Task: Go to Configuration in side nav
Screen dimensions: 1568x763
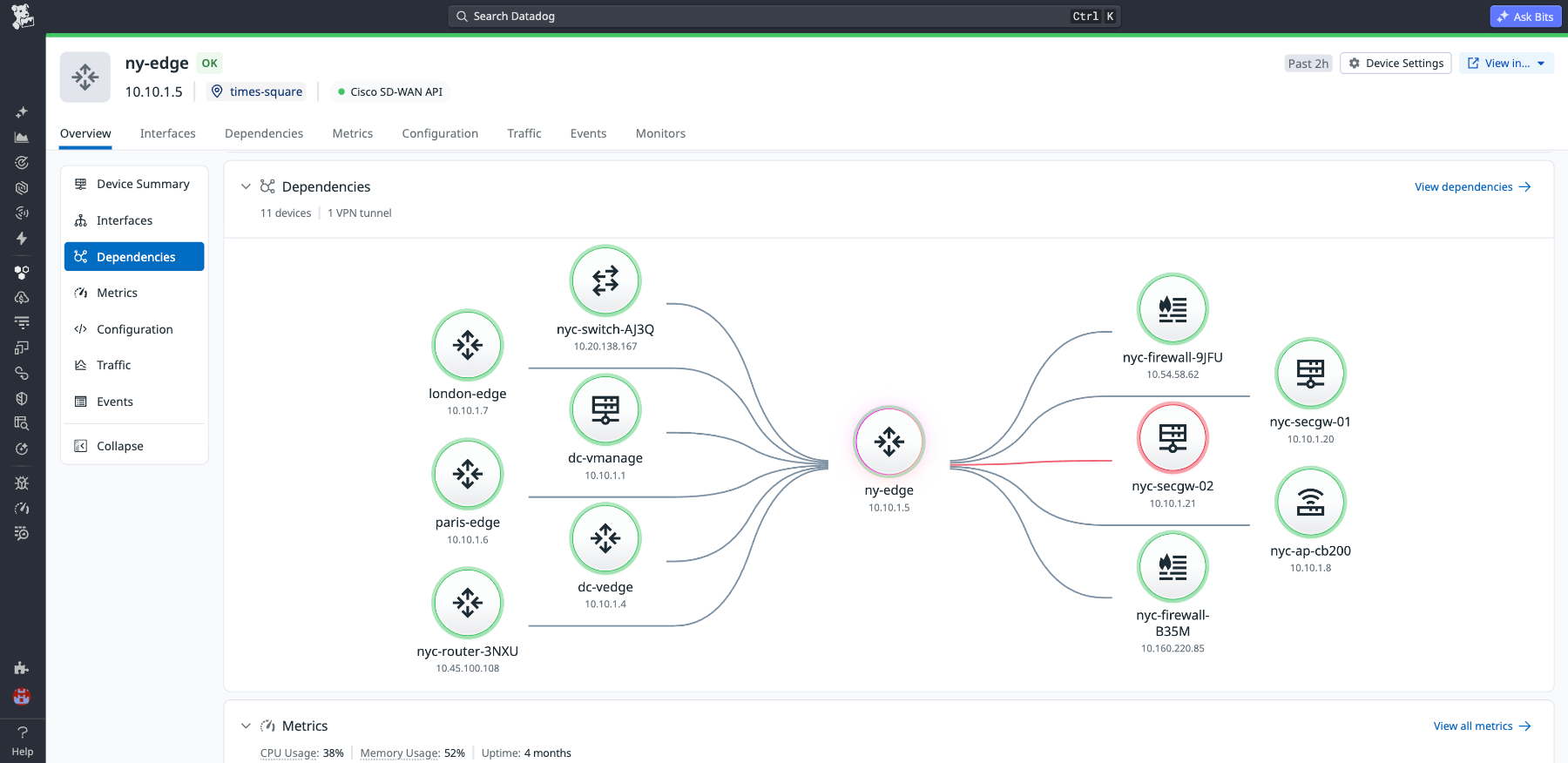Action: coord(134,329)
